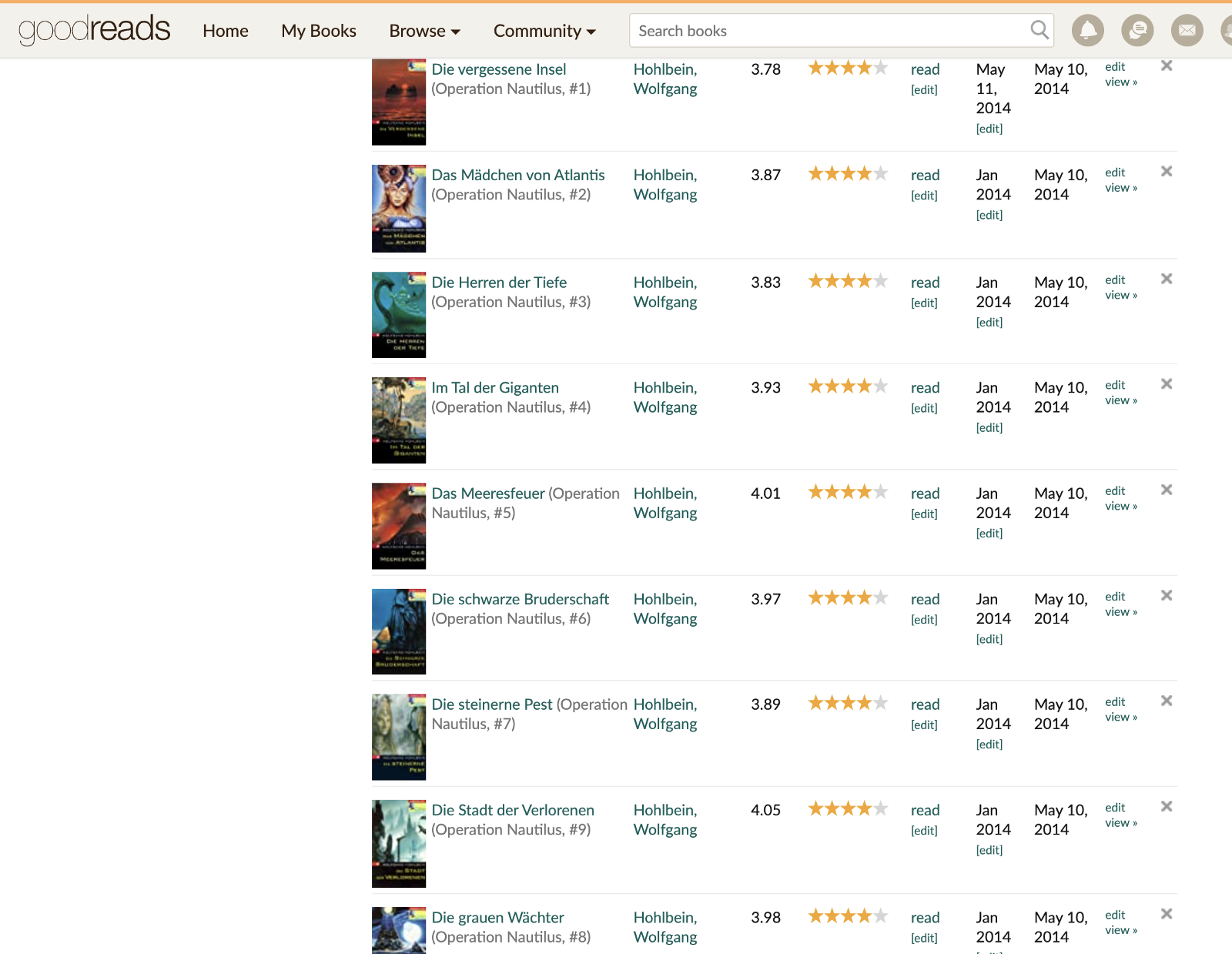Rate Das Meeresfeuer five stars
This screenshot has height=954, width=1232.
[881, 492]
